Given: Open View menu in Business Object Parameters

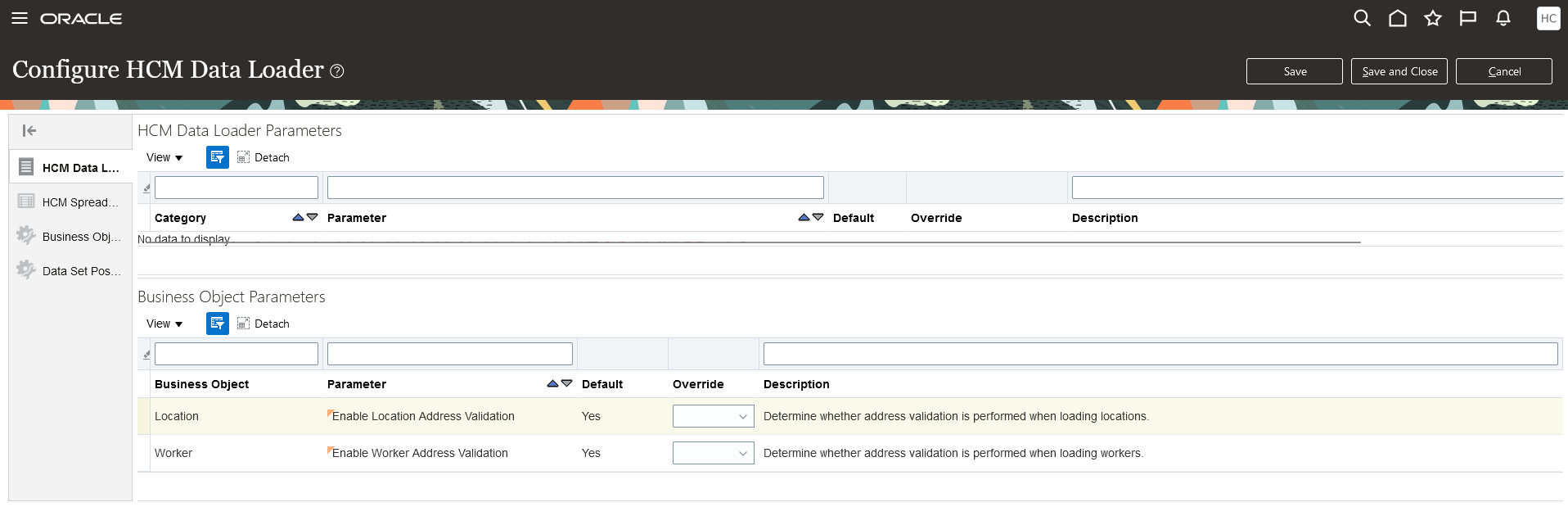Looking at the screenshot, I should click(x=164, y=324).
